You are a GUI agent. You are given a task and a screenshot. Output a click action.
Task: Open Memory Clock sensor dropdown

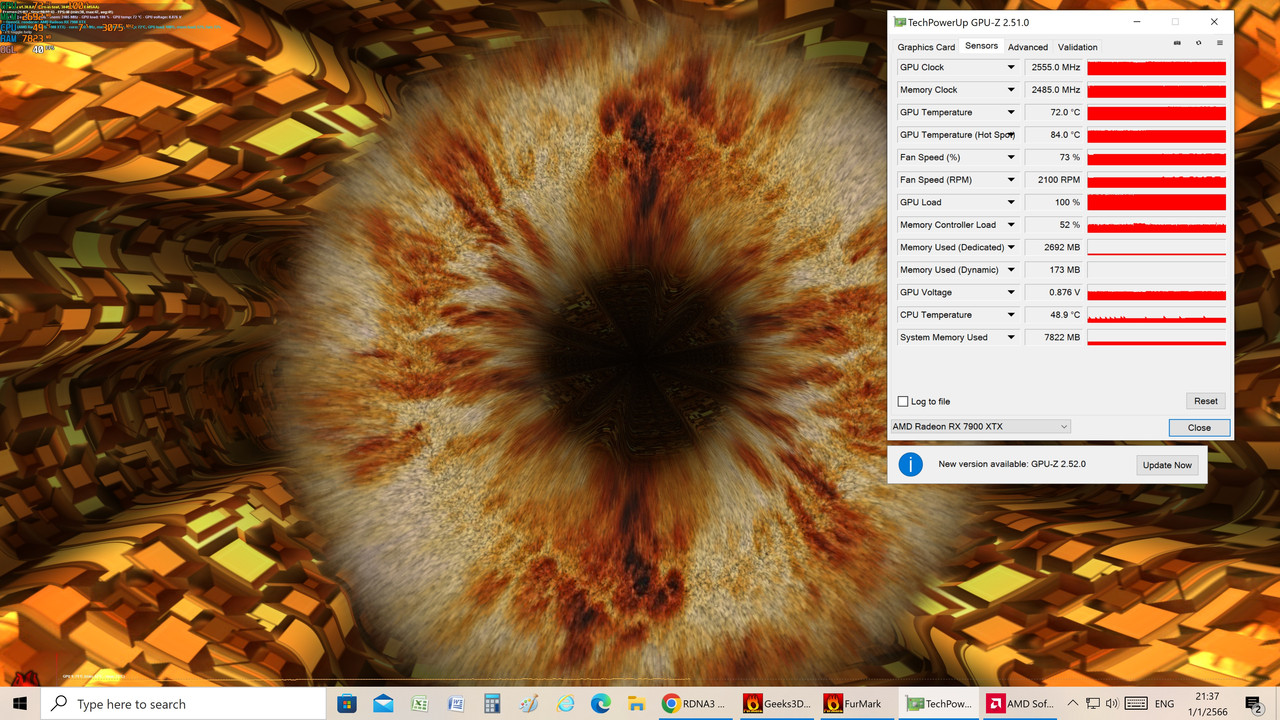click(1011, 90)
